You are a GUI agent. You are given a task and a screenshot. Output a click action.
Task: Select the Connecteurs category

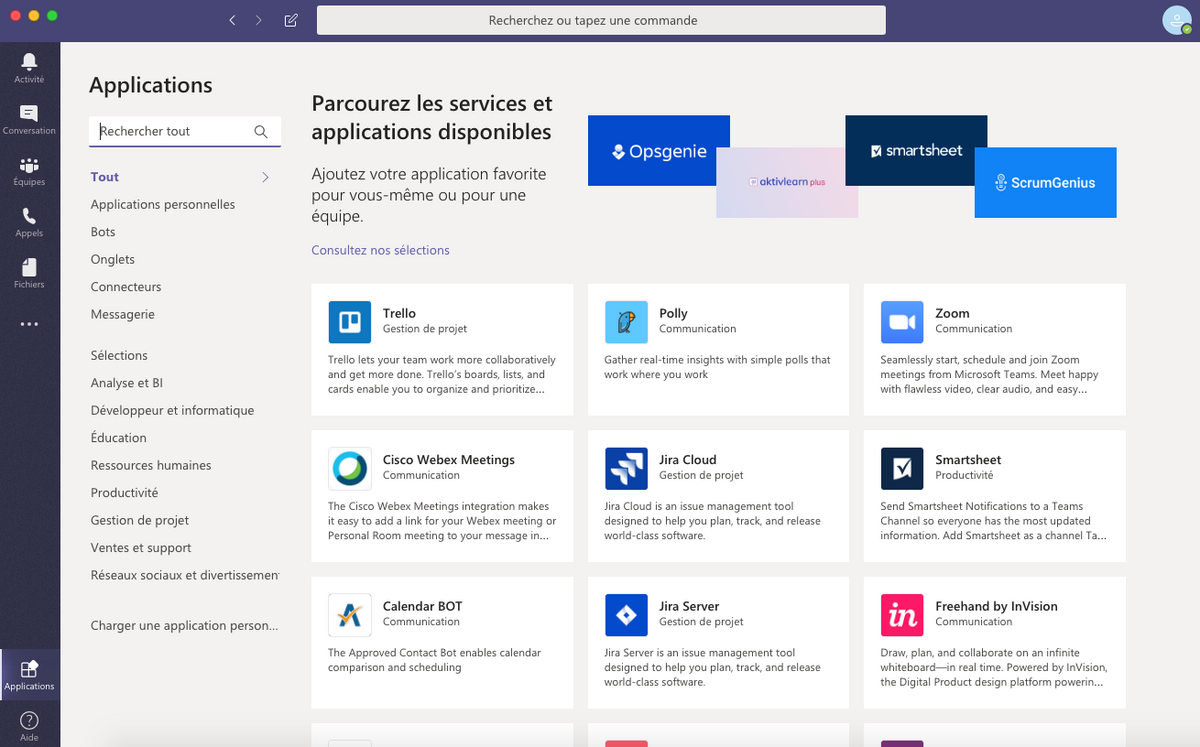(x=126, y=287)
